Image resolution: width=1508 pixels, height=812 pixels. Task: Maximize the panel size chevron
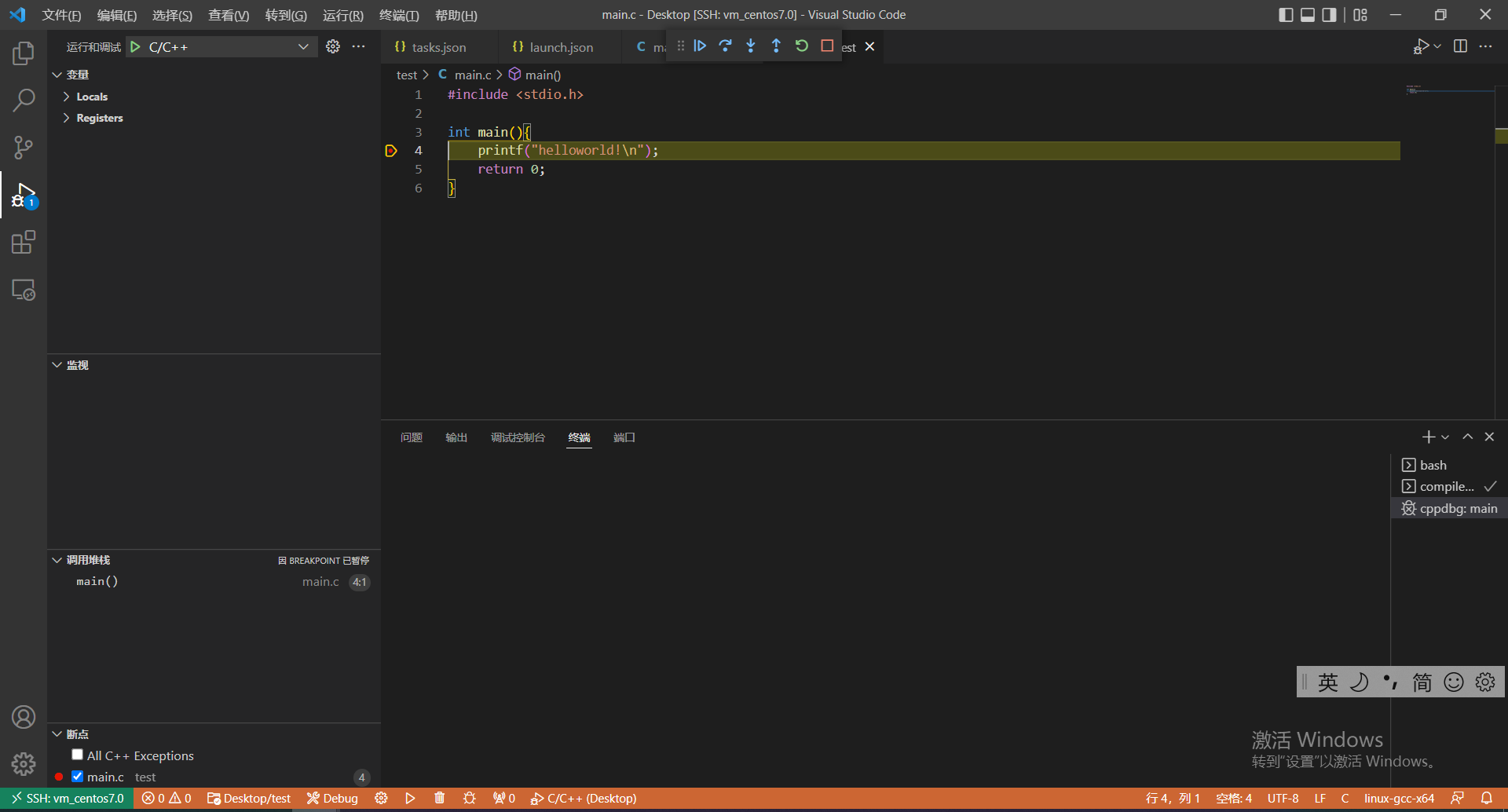click(1467, 437)
